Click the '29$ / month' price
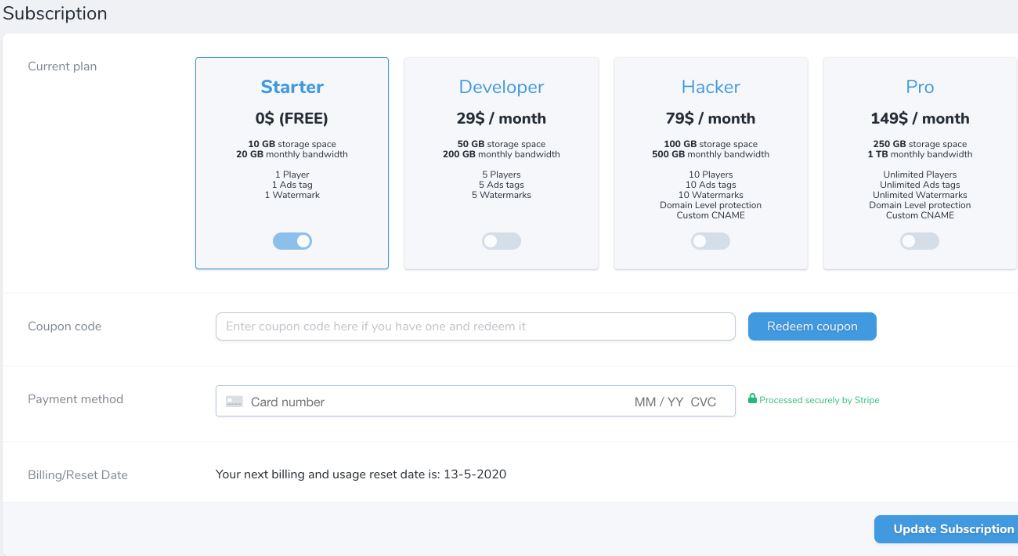Image resolution: width=1018 pixels, height=556 pixels. point(501,118)
